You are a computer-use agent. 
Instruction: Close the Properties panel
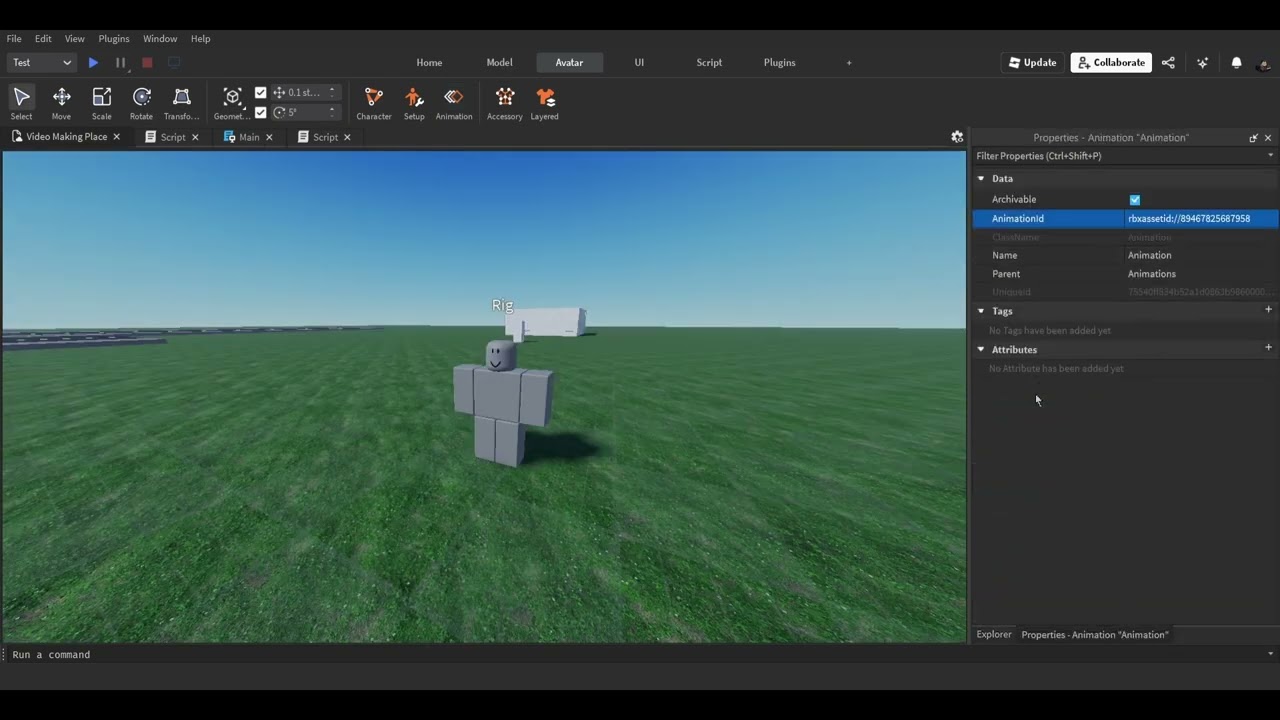(x=1268, y=138)
